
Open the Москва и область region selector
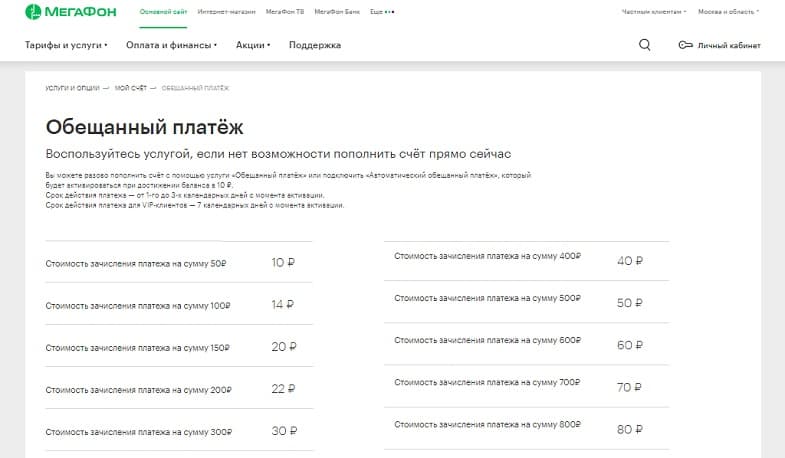728,12
